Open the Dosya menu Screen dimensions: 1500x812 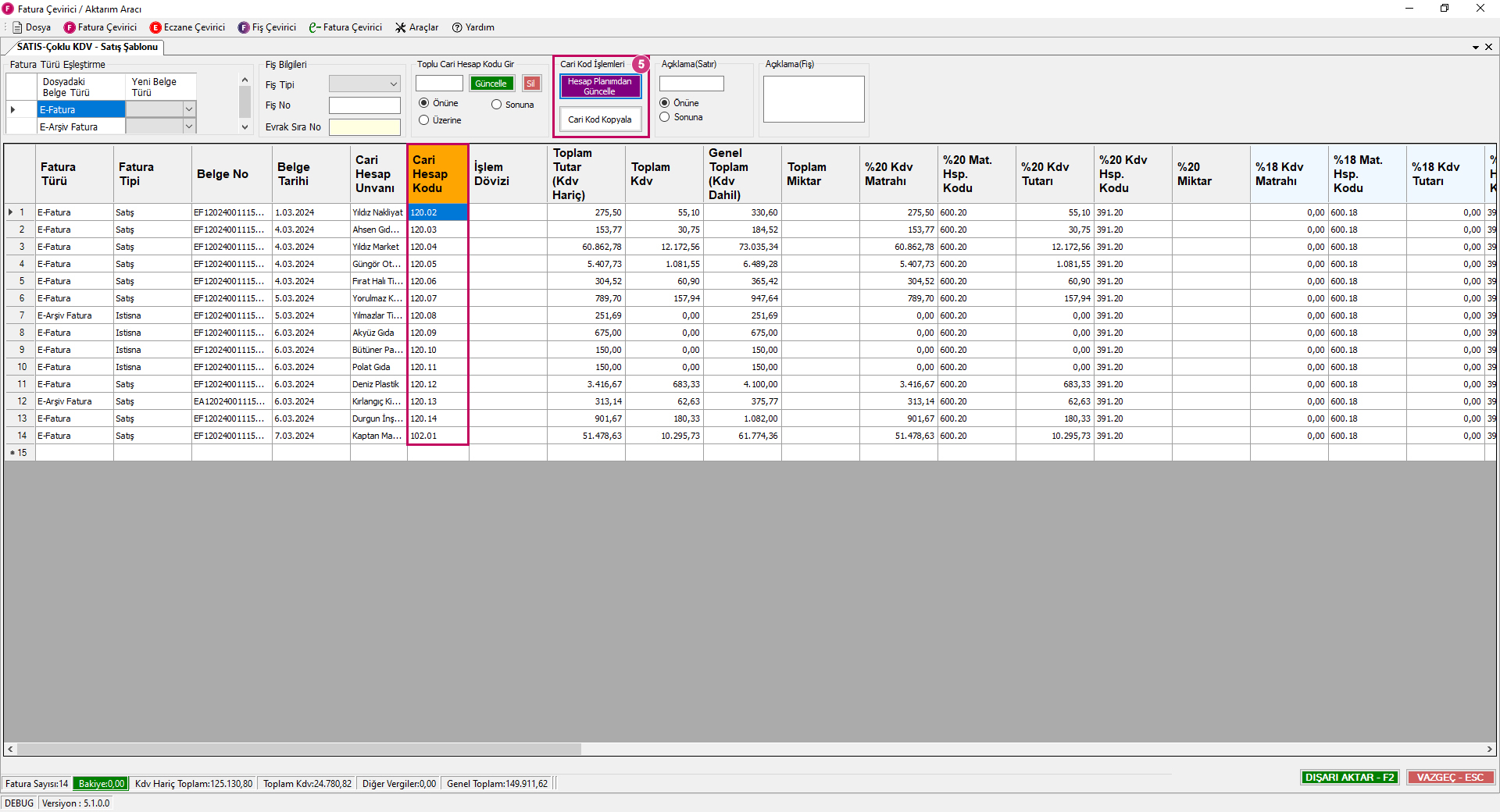pos(31,27)
